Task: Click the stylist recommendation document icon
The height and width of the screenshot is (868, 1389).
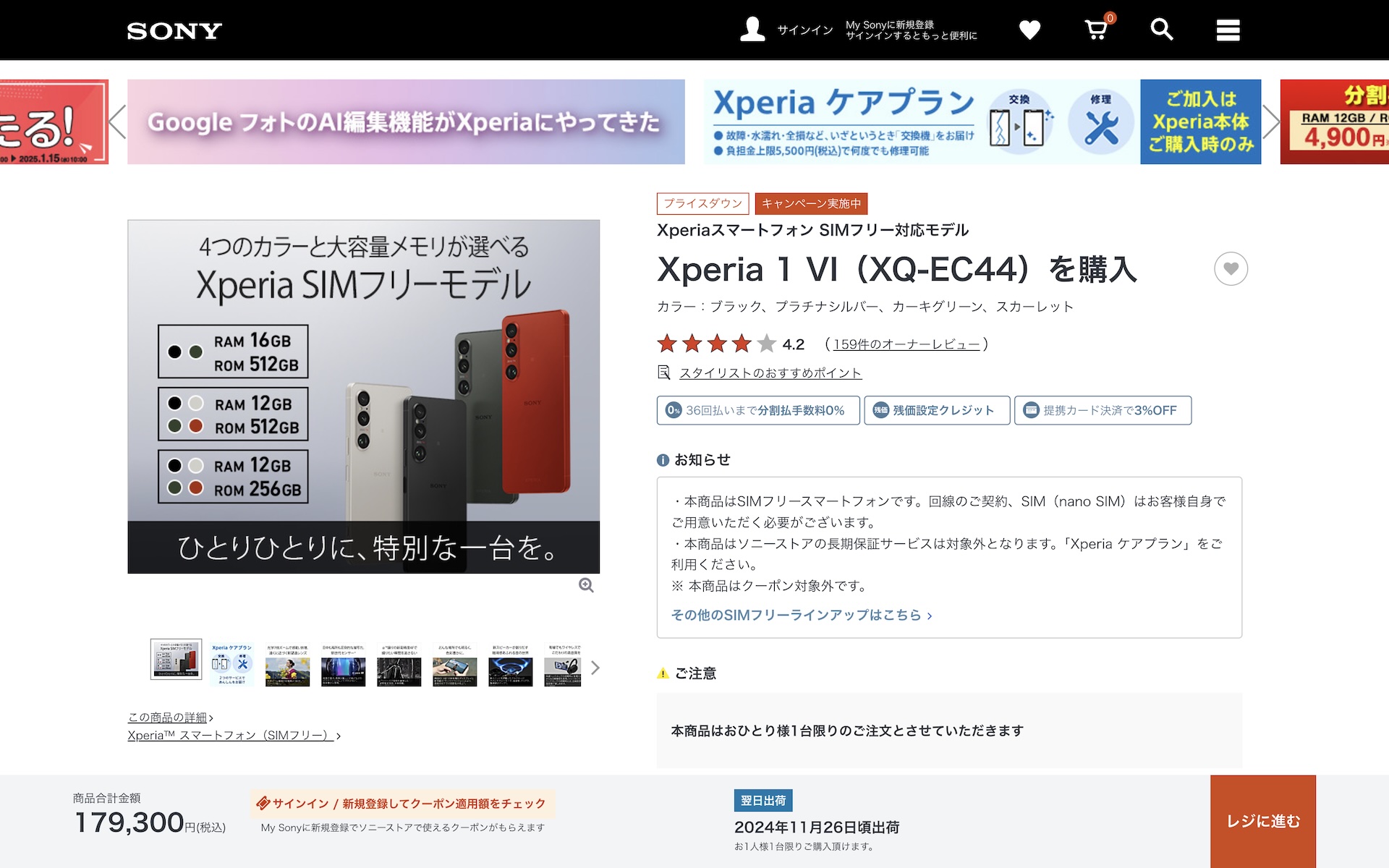Action: coord(663,373)
